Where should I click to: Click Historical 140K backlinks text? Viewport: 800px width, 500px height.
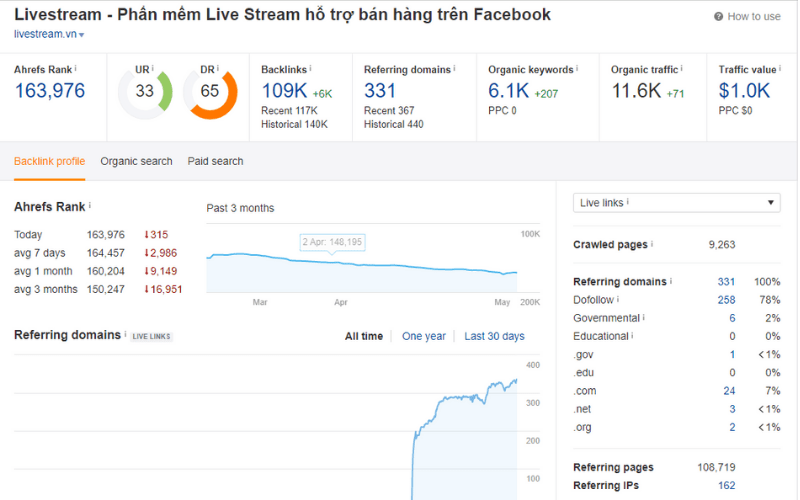294,124
